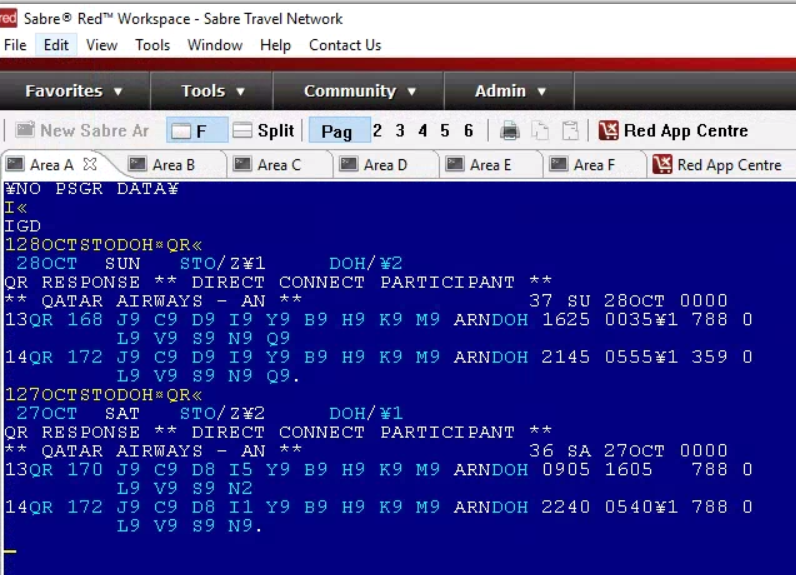Switch to Area C tab

point(270,165)
